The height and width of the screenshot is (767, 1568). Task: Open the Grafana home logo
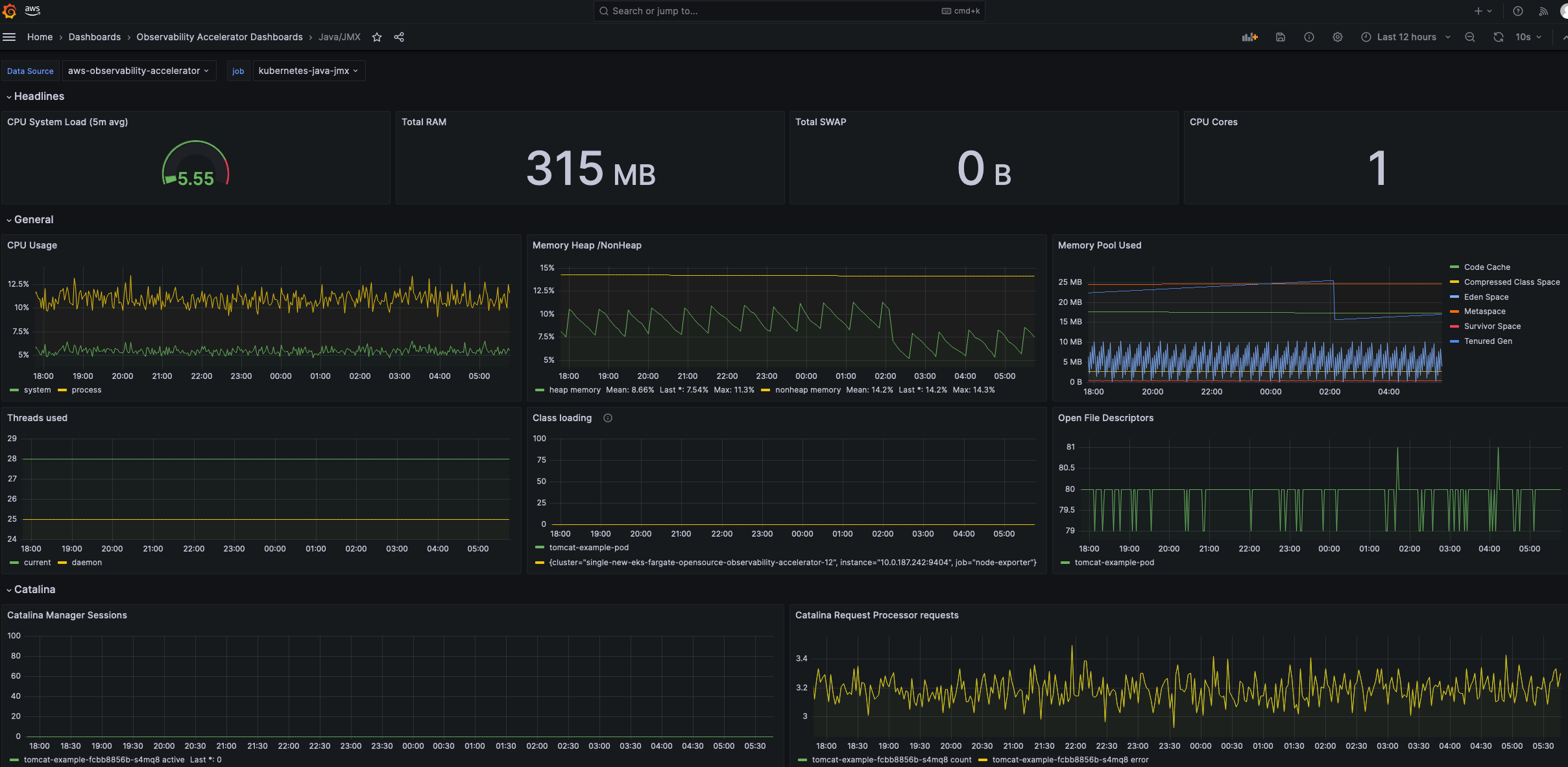pyautogui.click(x=9, y=11)
